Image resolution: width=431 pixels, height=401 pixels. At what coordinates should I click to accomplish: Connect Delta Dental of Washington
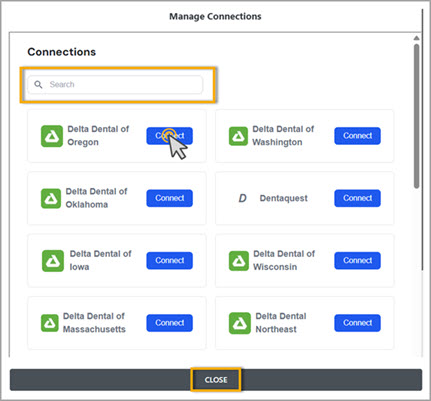pyautogui.click(x=357, y=136)
